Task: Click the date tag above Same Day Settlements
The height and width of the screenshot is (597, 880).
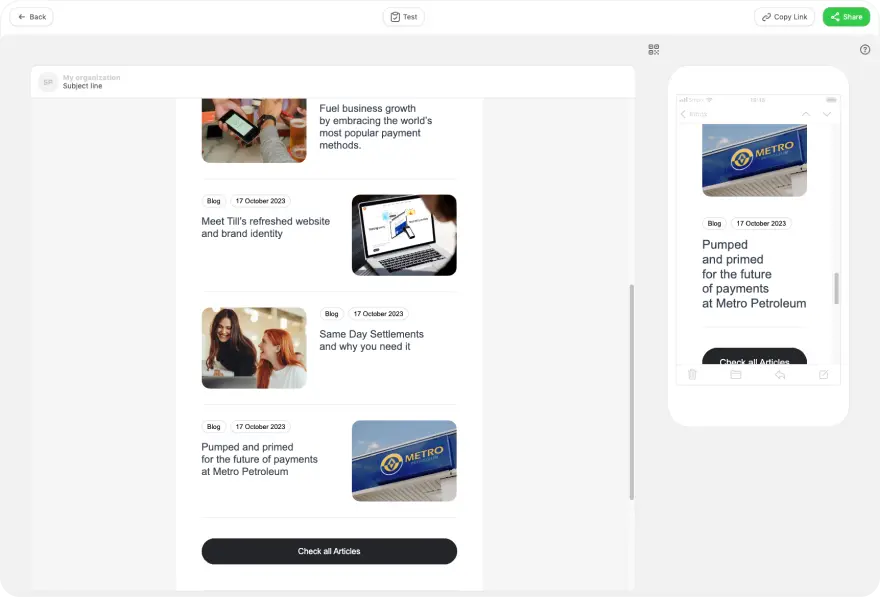Action: pos(378,314)
